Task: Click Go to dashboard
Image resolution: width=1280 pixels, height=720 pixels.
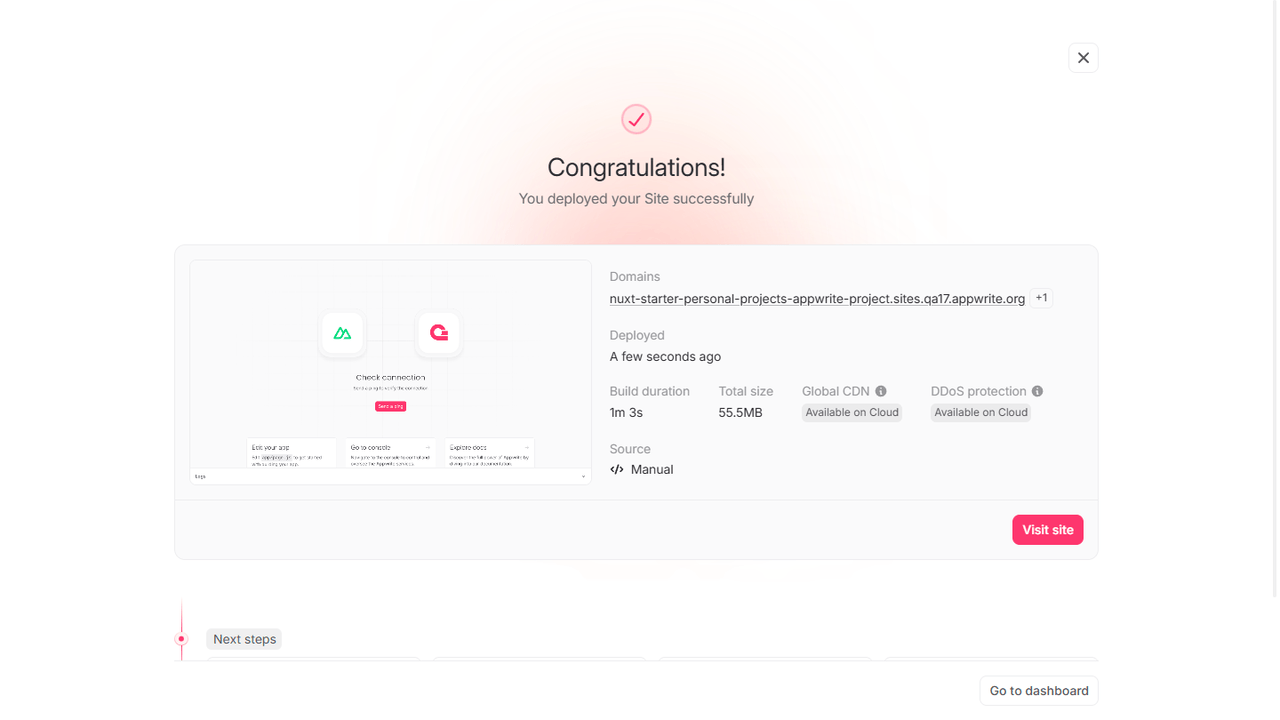Action: 1038,690
